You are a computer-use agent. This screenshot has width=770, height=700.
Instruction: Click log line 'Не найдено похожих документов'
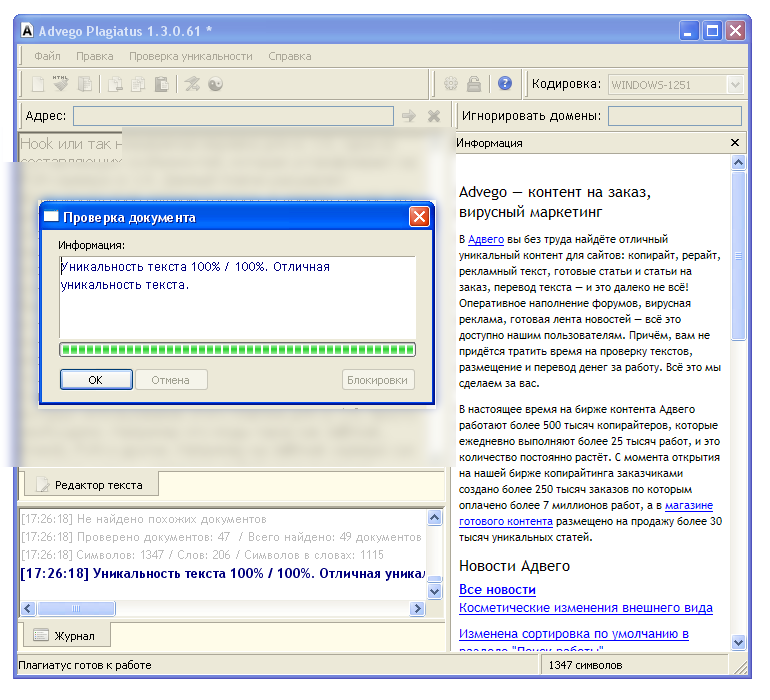point(143,519)
